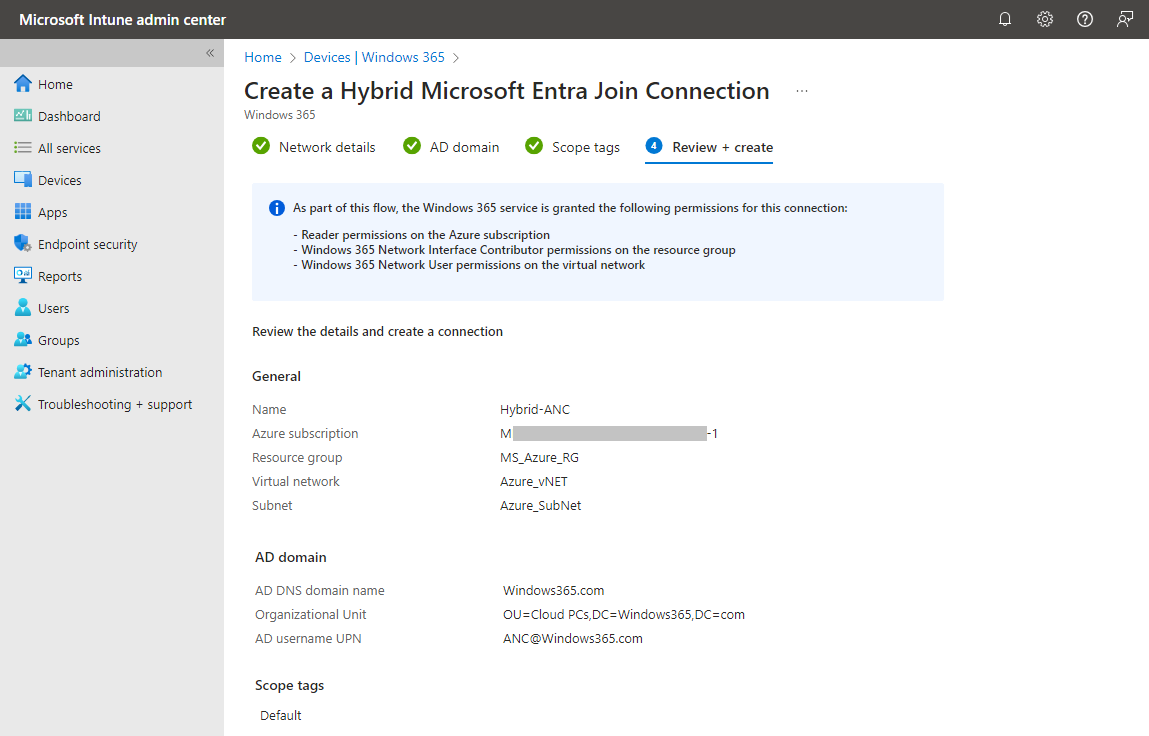
Task: Click the 'Windows 365' subtitle under title
Action: pos(279,115)
